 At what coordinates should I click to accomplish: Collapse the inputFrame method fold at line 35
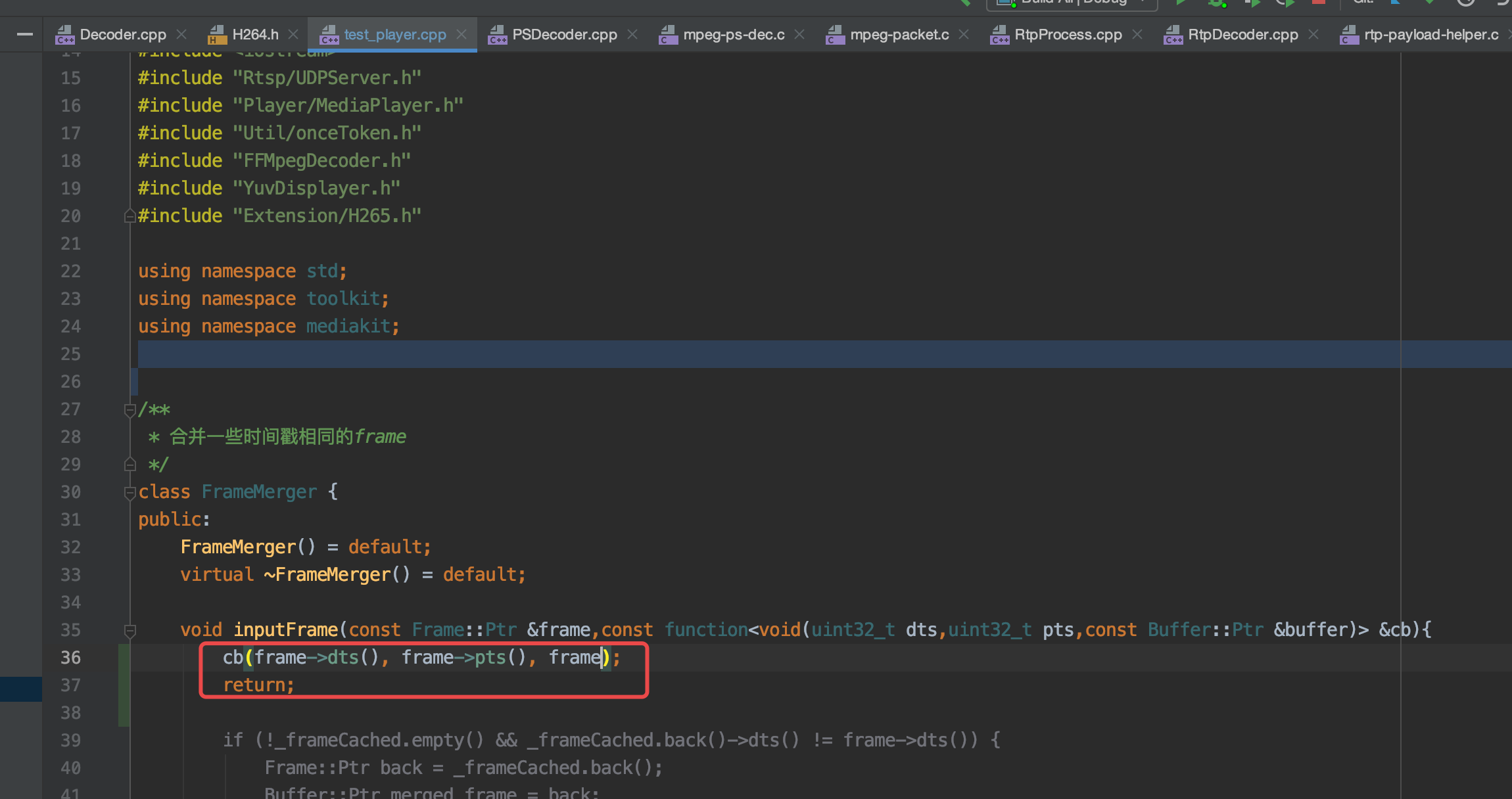tap(130, 629)
